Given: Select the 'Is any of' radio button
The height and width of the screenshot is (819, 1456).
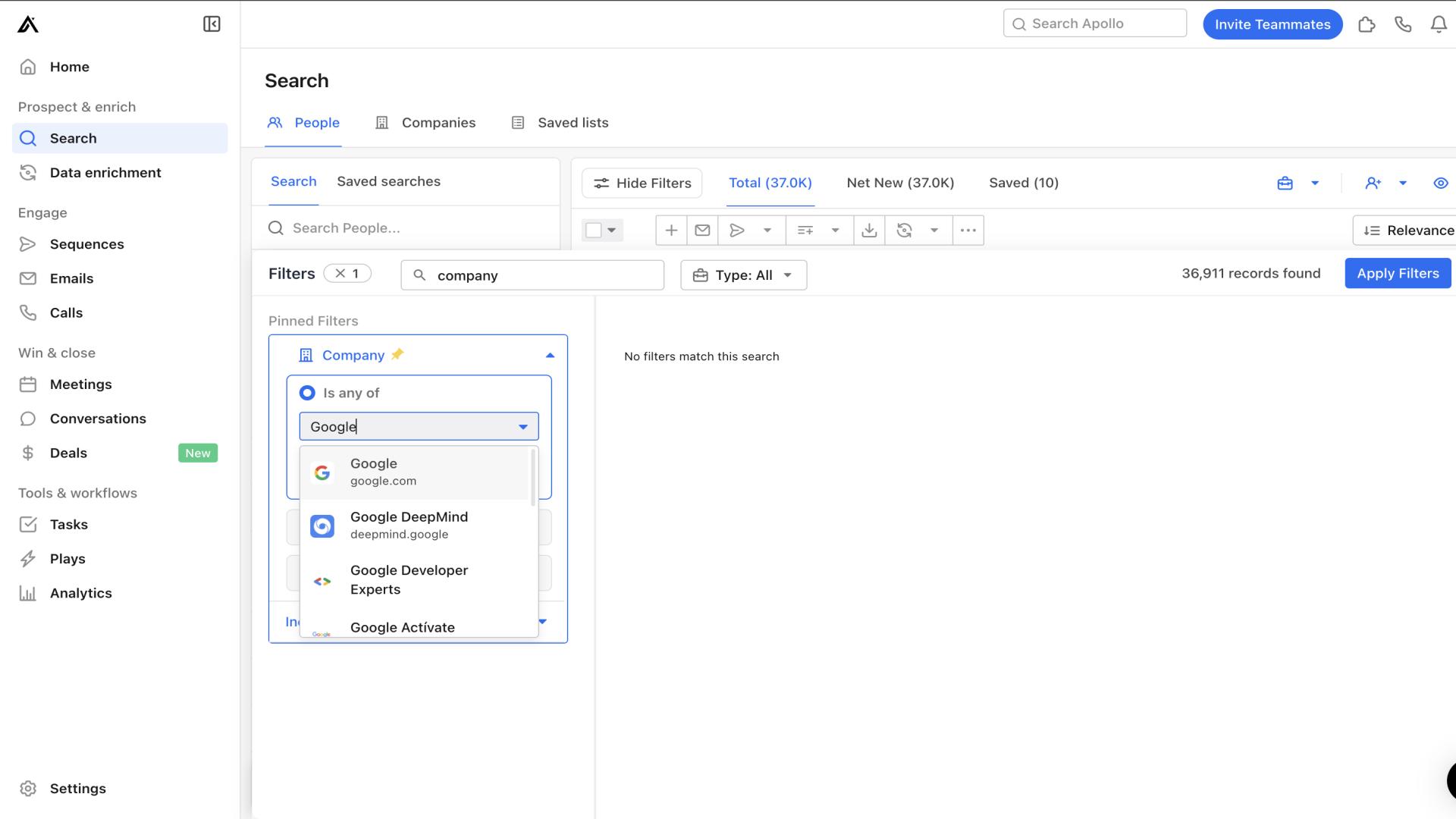Looking at the screenshot, I should tap(307, 393).
